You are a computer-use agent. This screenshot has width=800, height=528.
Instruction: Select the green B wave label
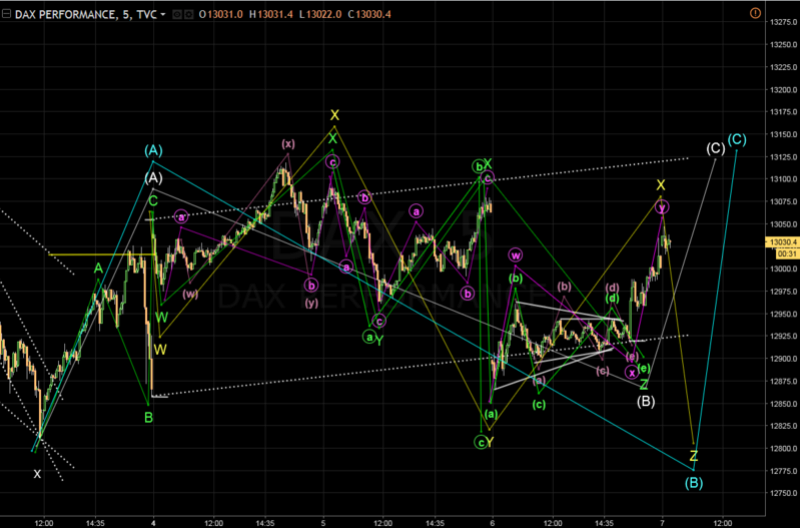click(148, 418)
